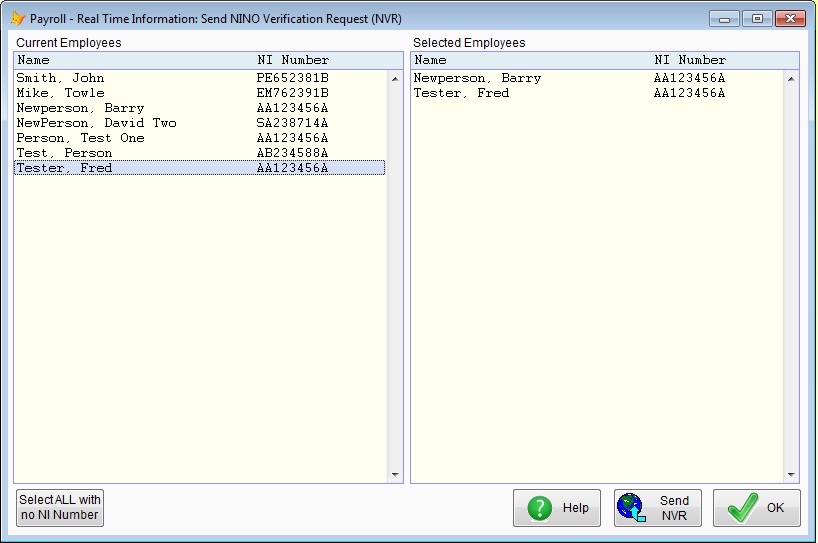The height and width of the screenshot is (543, 818).
Task: Click the green checkmark OK icon
Action: pos(742,508)
